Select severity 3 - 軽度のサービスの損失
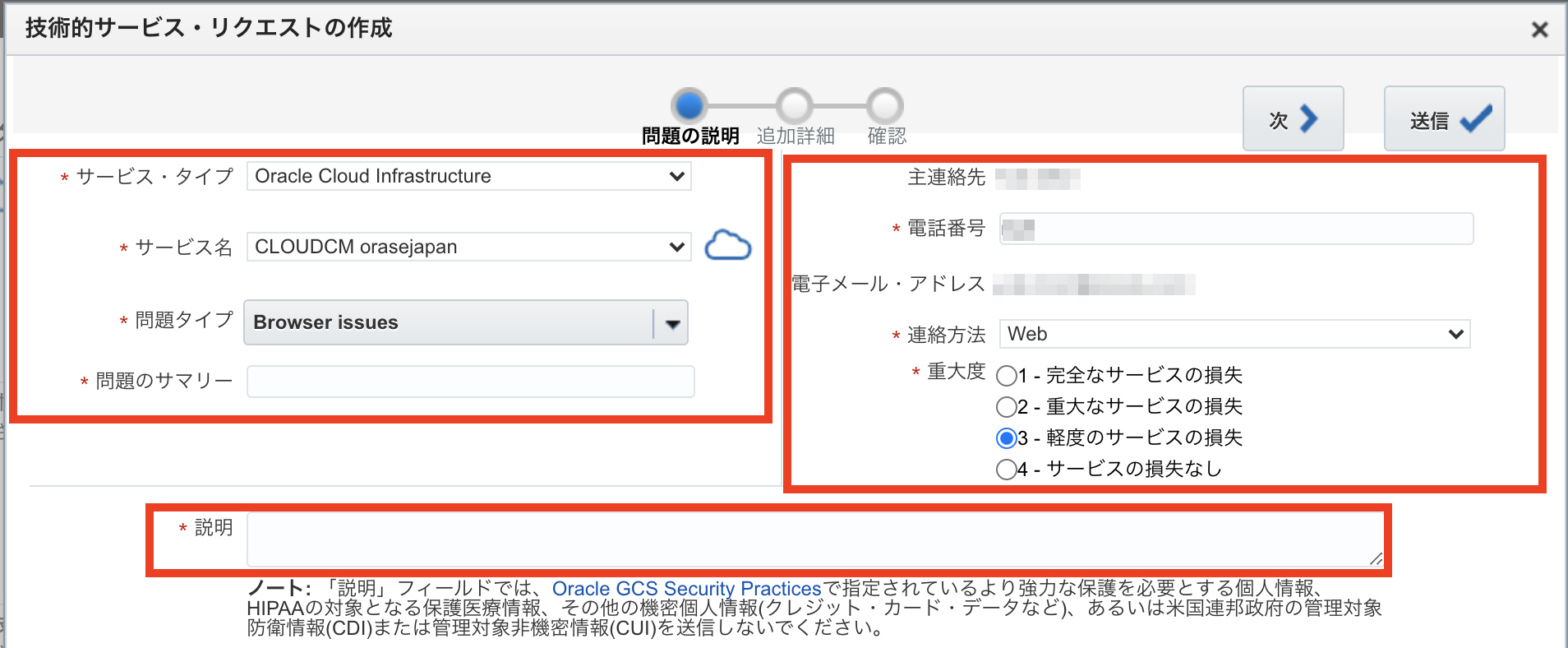 [1006, 438]
